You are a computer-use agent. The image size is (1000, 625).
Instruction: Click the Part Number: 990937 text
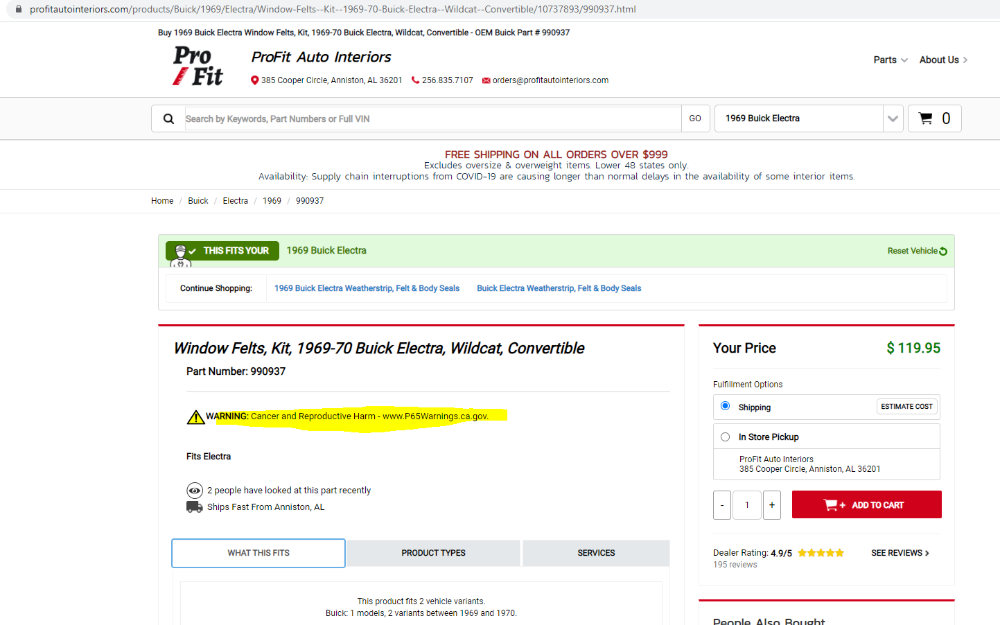coord(236,372)
